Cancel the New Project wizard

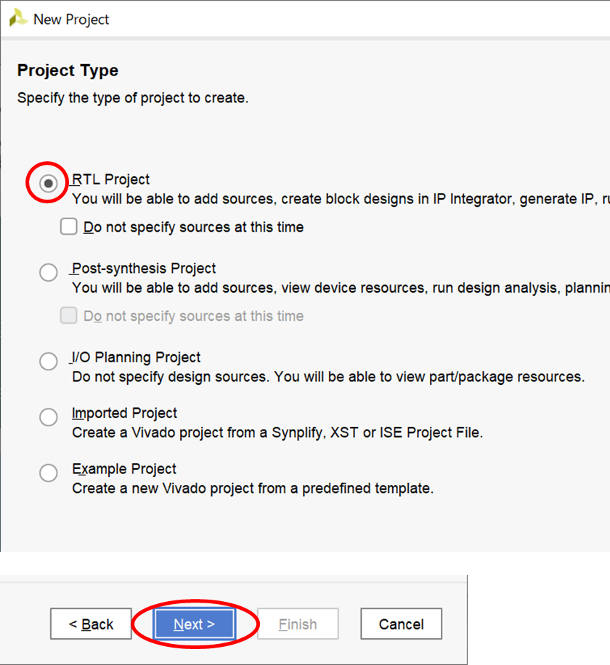pos(401,624)
